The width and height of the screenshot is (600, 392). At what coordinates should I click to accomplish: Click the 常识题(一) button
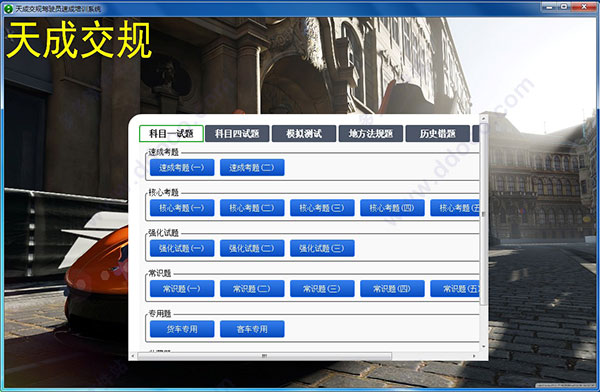point(182,289)
